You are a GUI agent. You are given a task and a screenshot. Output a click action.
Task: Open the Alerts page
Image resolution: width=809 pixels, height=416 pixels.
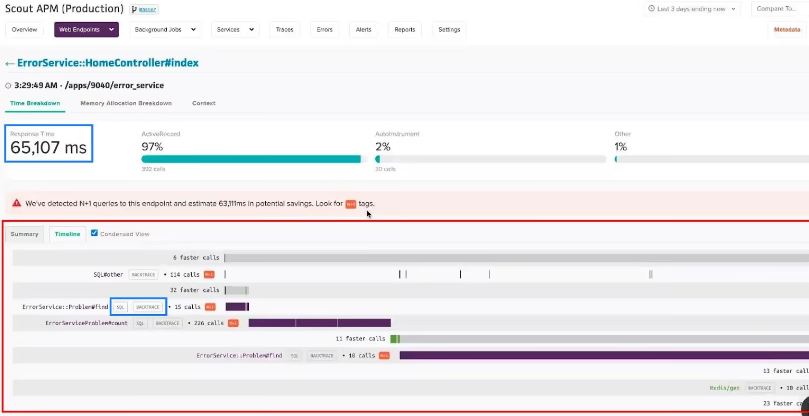tap(364, 30)
